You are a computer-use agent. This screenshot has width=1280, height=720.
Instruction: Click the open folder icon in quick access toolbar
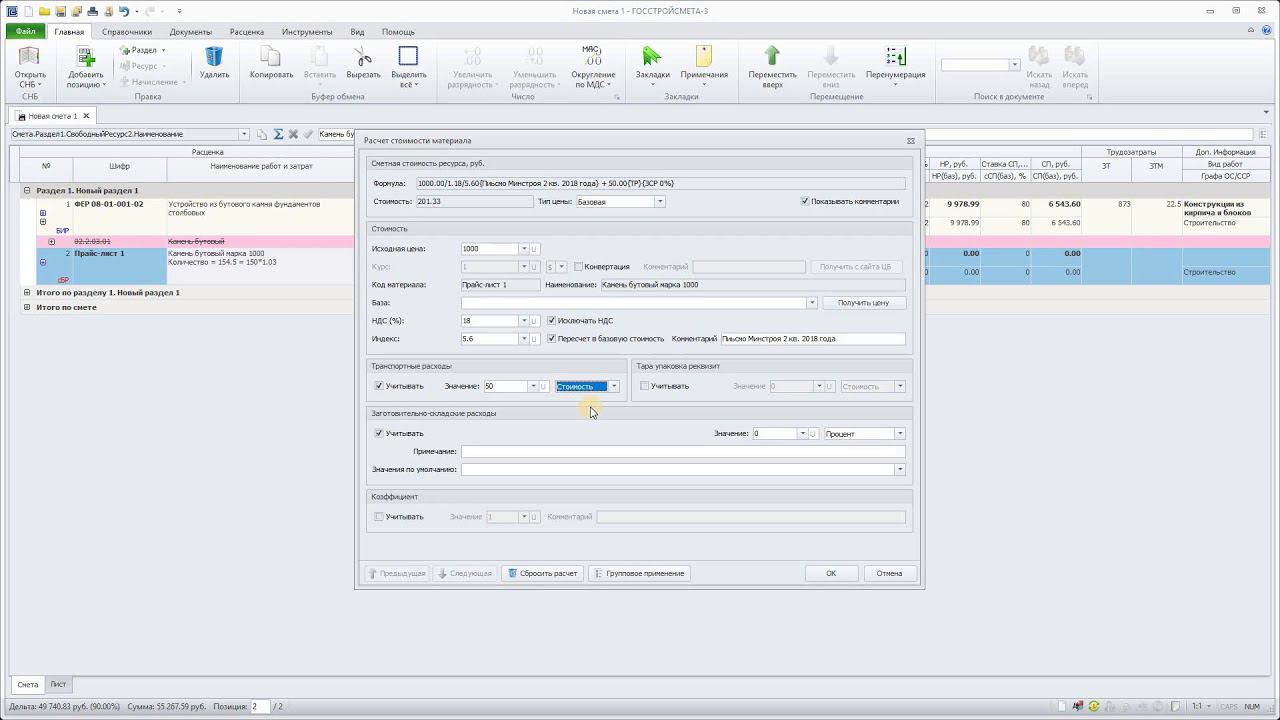tap(45, 11)
